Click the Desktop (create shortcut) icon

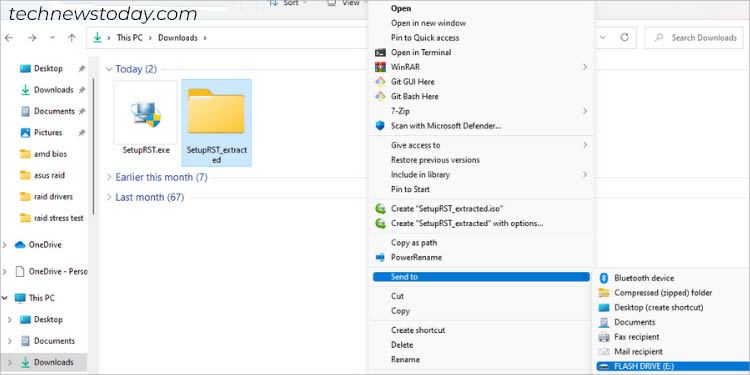604,308
